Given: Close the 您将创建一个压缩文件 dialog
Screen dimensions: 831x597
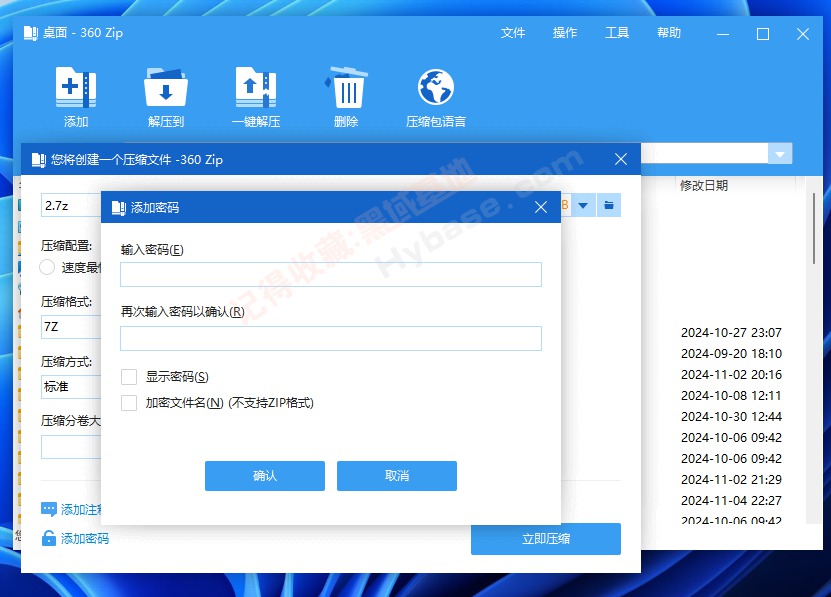Looking at the screenshot, I should click(621, 159).
